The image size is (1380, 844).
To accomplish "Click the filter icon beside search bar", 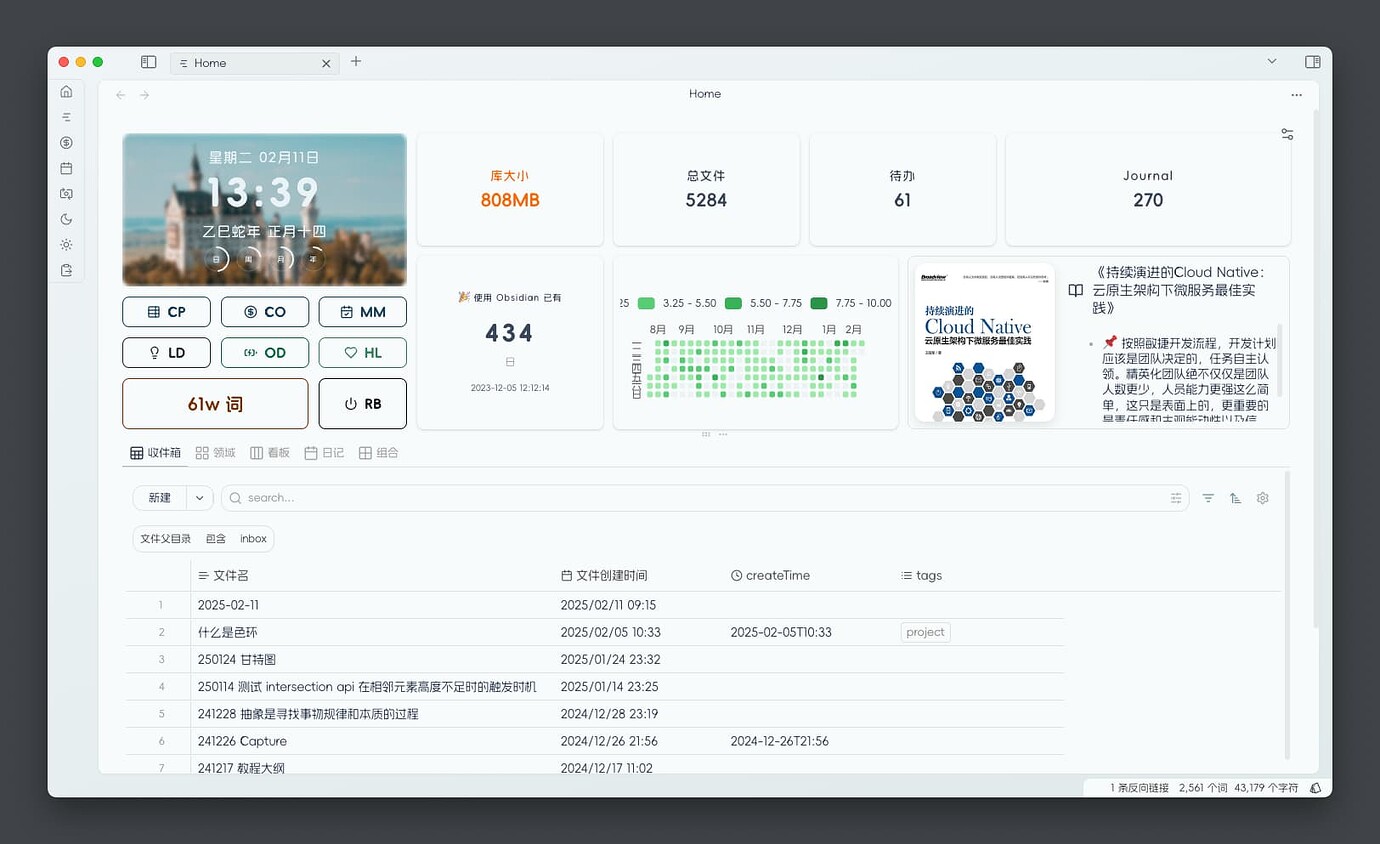I will click(x=1208, y=498).
